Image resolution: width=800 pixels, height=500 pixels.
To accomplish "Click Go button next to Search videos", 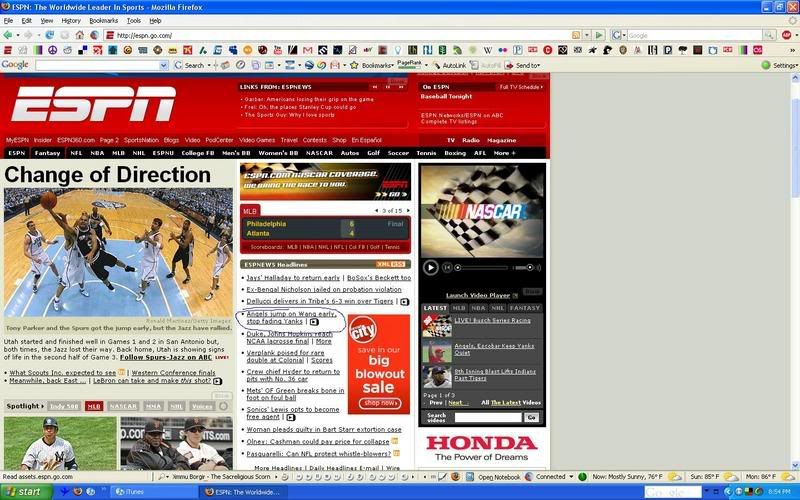I will click(x=531, y=417).
